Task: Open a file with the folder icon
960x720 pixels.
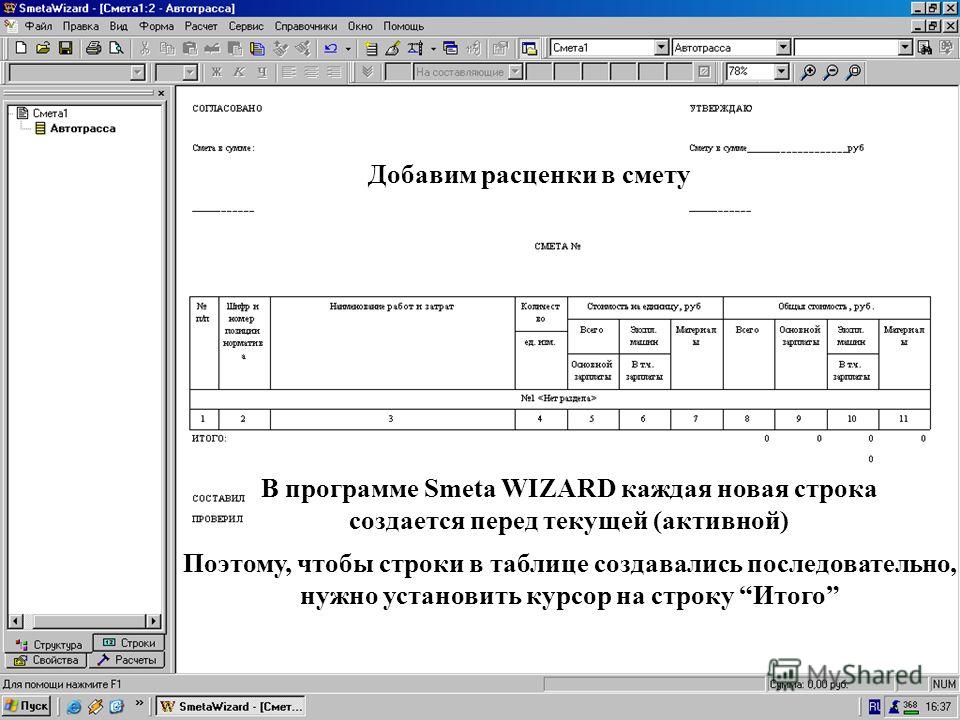Action: coord(43,48)
